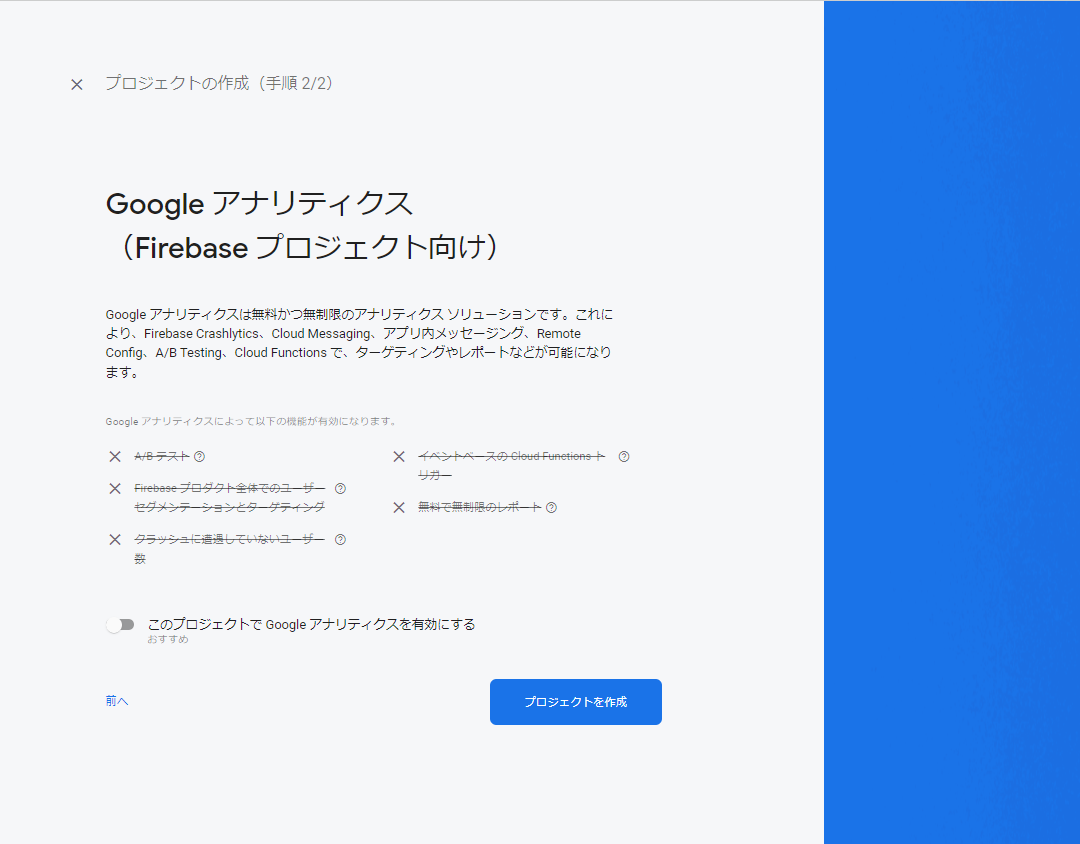Click the help icon for ユーザー セグメンテーション feature
This screenshot has width=1080, height=844.
[341, 488]
